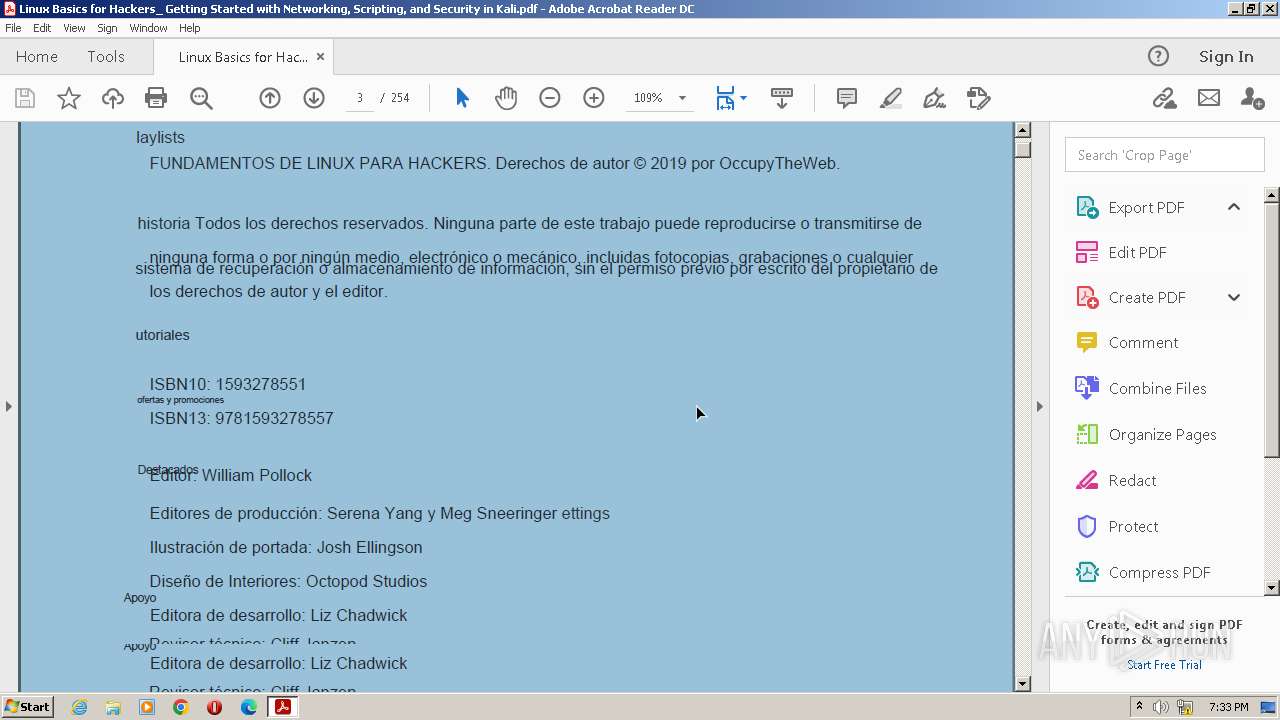This screenshot has height=720, width=1280.
Task: Click the Stamp and edit tool icon
Action: (979, 98)
